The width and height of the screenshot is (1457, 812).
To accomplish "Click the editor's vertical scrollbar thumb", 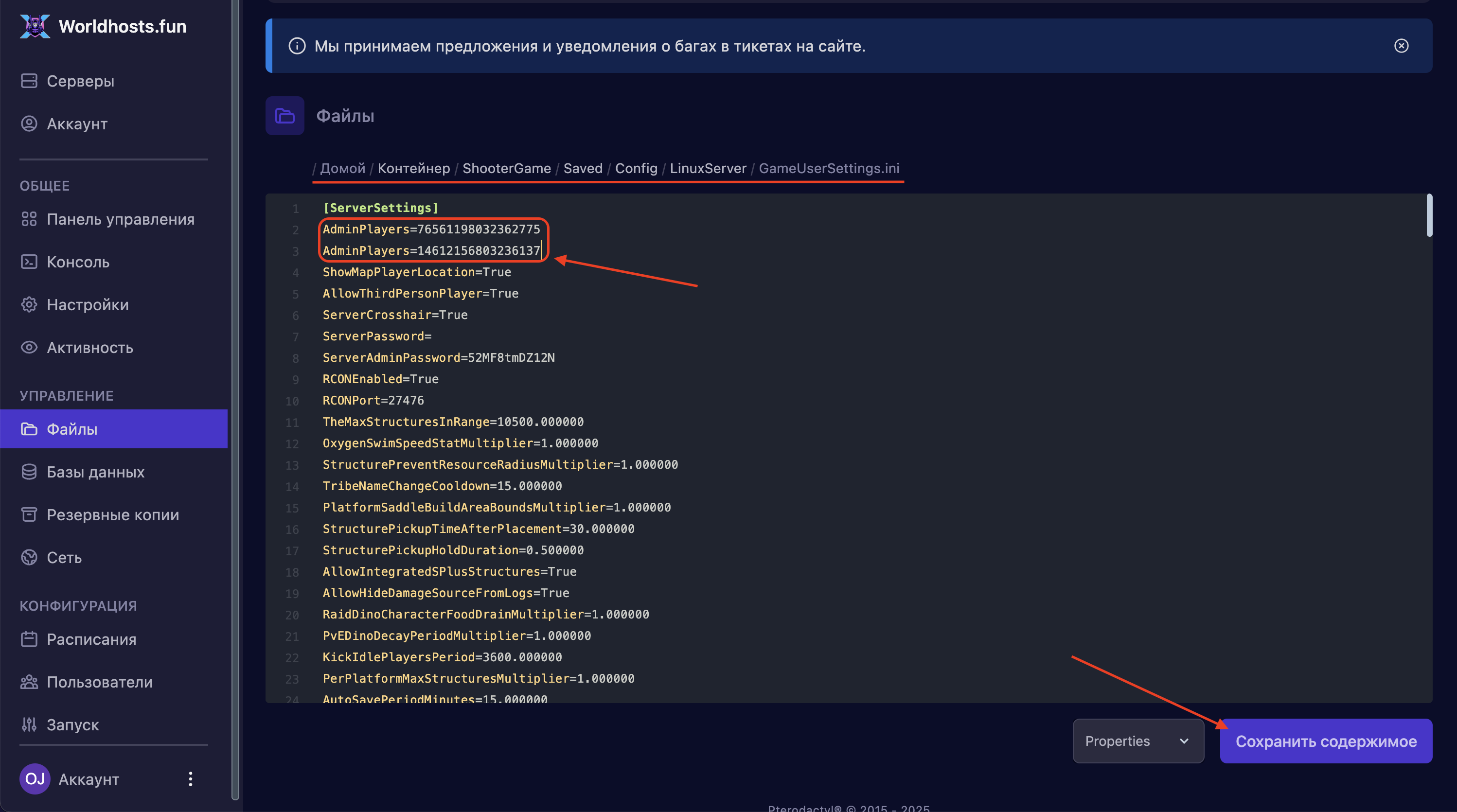I will click(1429, 215).
